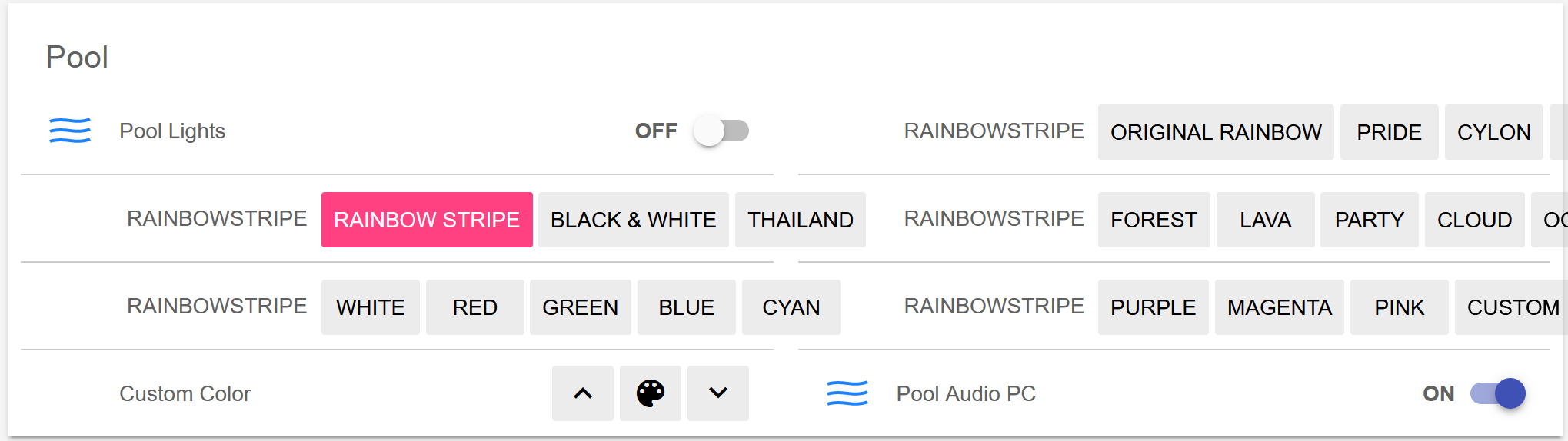Turn off the Pool Audio PC switch

pos(1497,393)
